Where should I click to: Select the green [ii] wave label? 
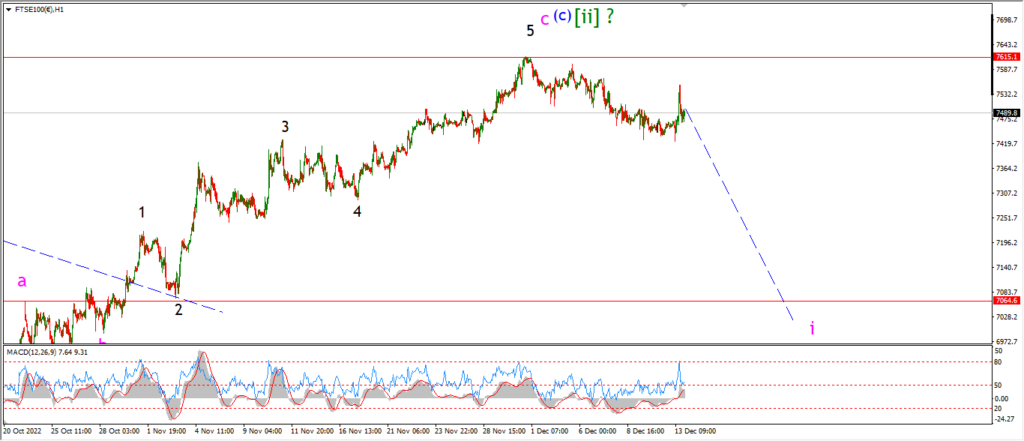click(586, 17)
